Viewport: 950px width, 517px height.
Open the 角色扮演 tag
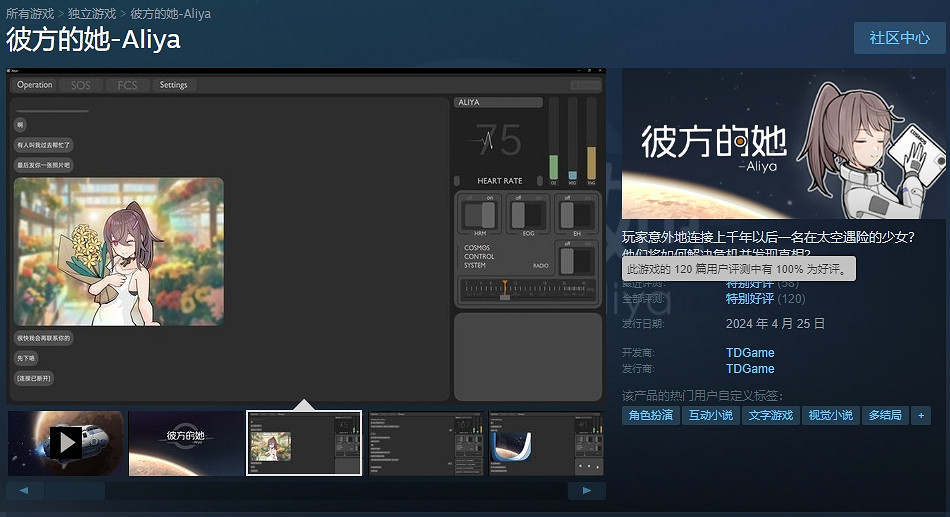point(650,415)
